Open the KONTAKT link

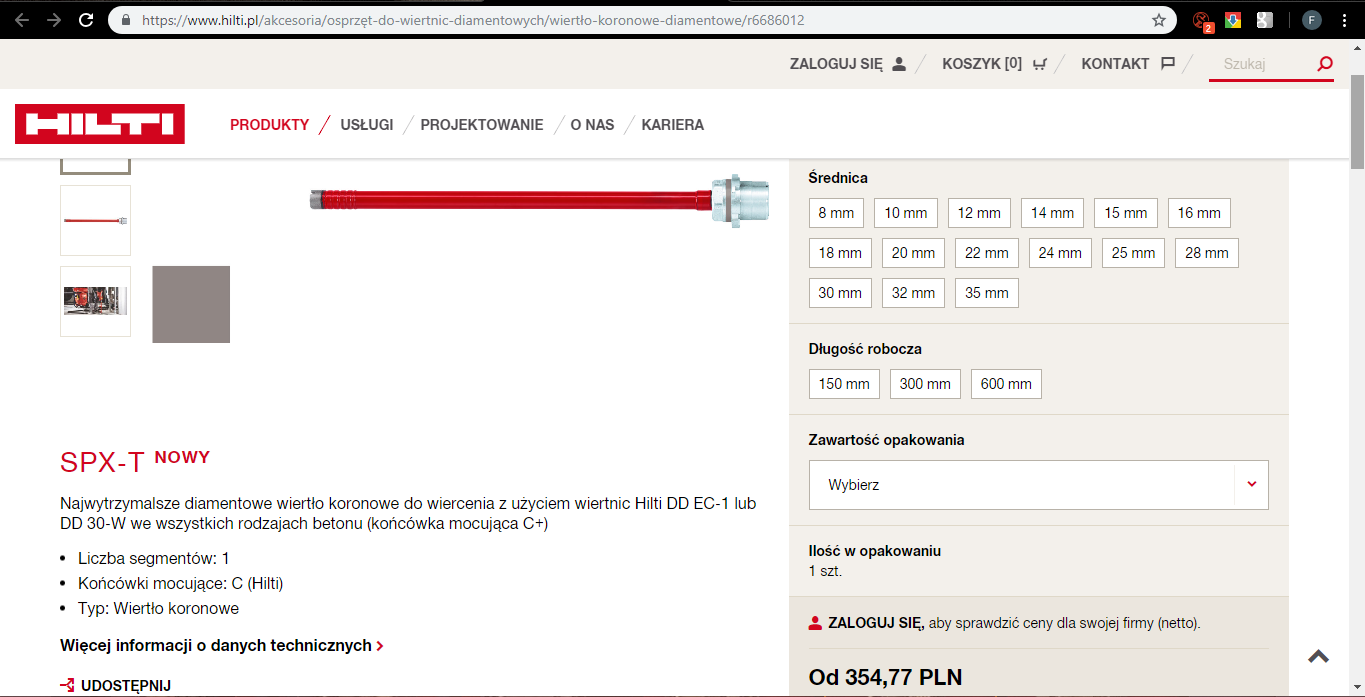1128,64
